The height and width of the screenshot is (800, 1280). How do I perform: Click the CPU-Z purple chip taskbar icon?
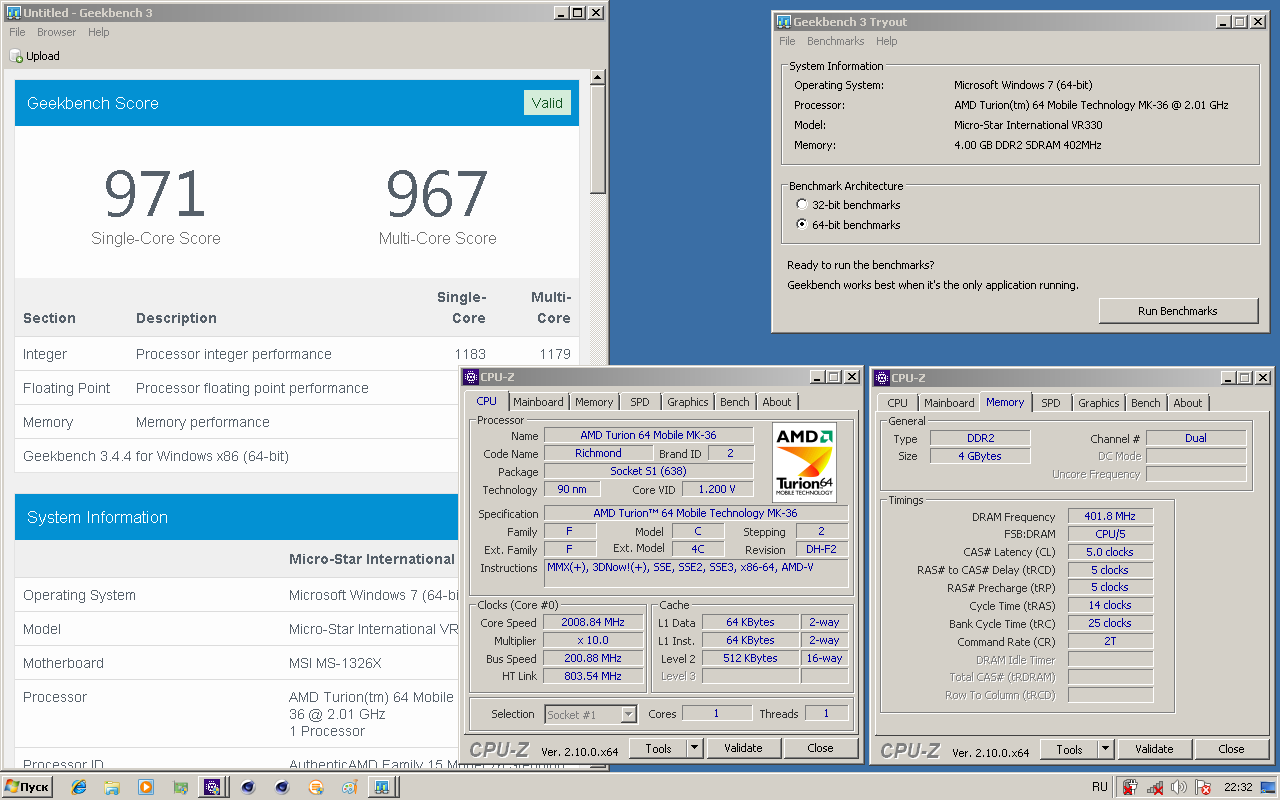coord(212,787)
